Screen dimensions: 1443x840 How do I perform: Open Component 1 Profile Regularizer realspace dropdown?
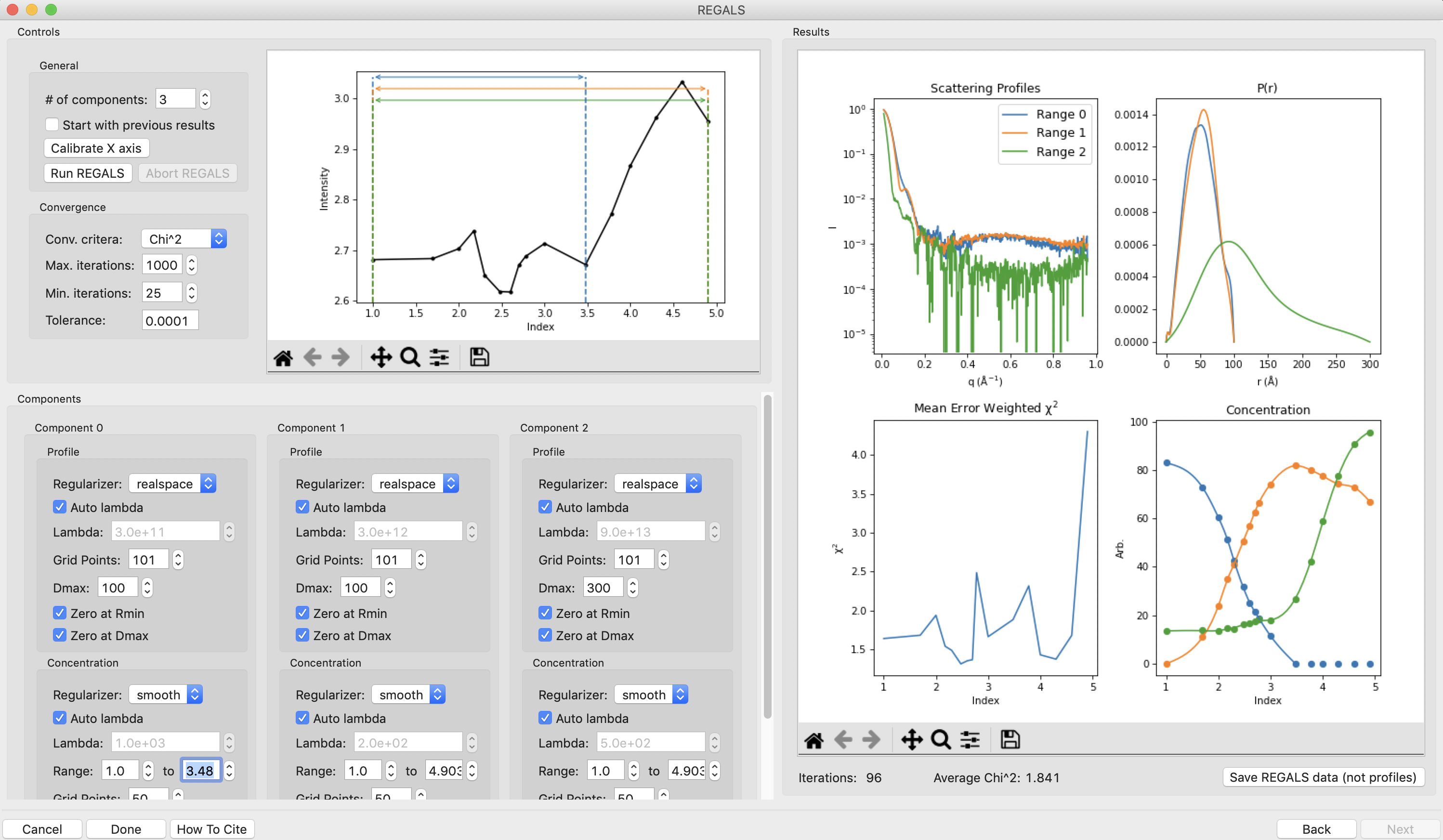[x=415, y=483]
